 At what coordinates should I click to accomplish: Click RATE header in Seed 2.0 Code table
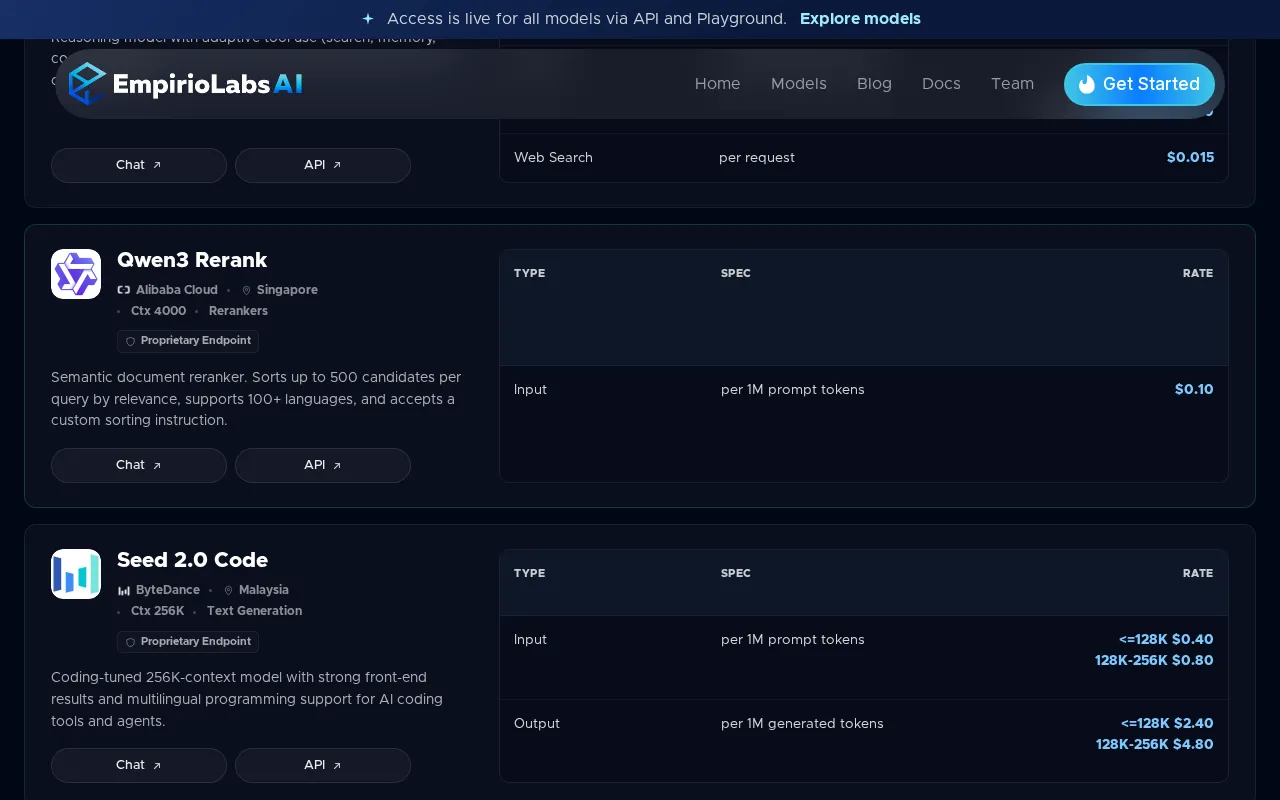tap(1198, 573)
